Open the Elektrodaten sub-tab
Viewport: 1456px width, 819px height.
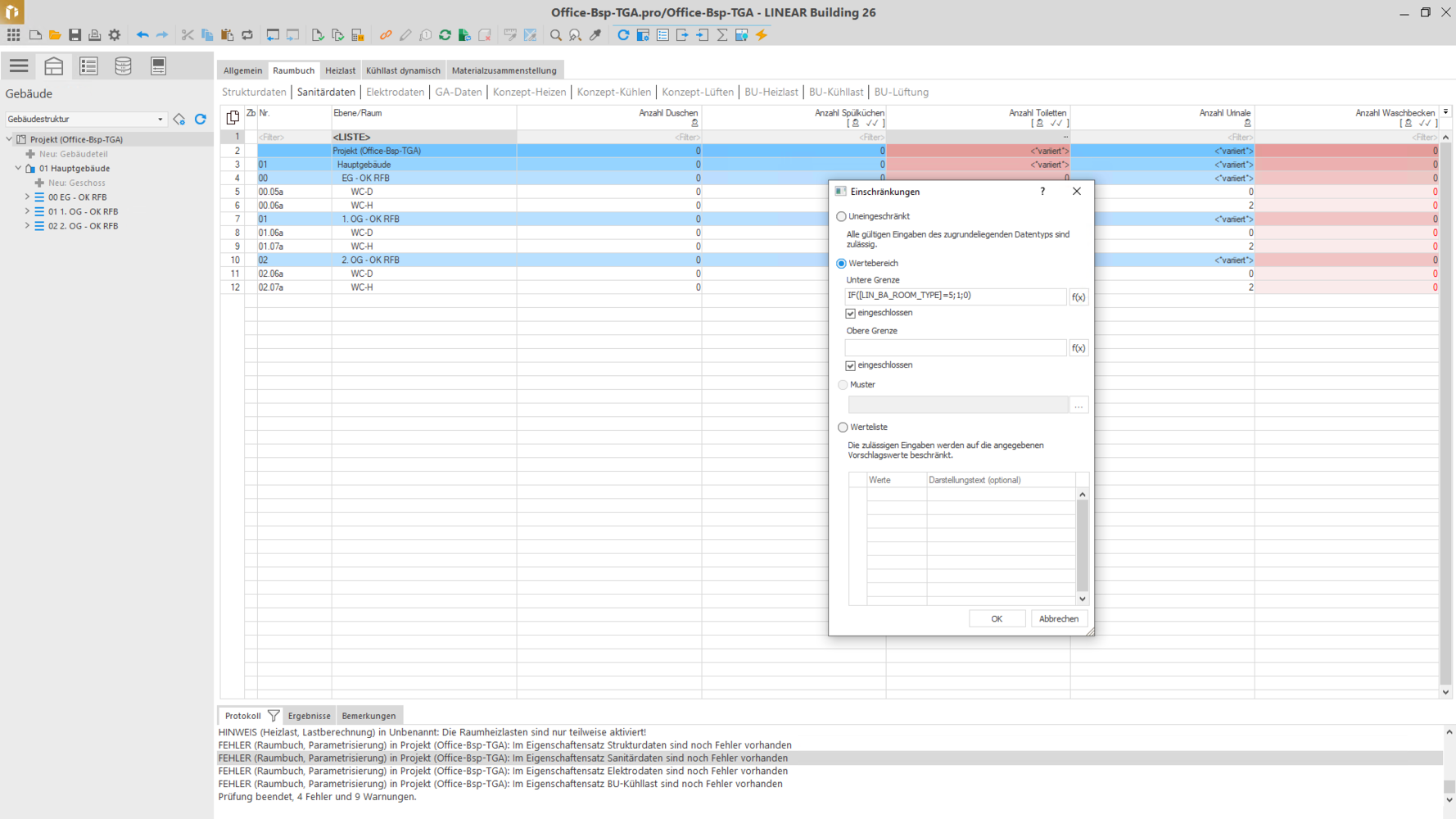[395, 93]
